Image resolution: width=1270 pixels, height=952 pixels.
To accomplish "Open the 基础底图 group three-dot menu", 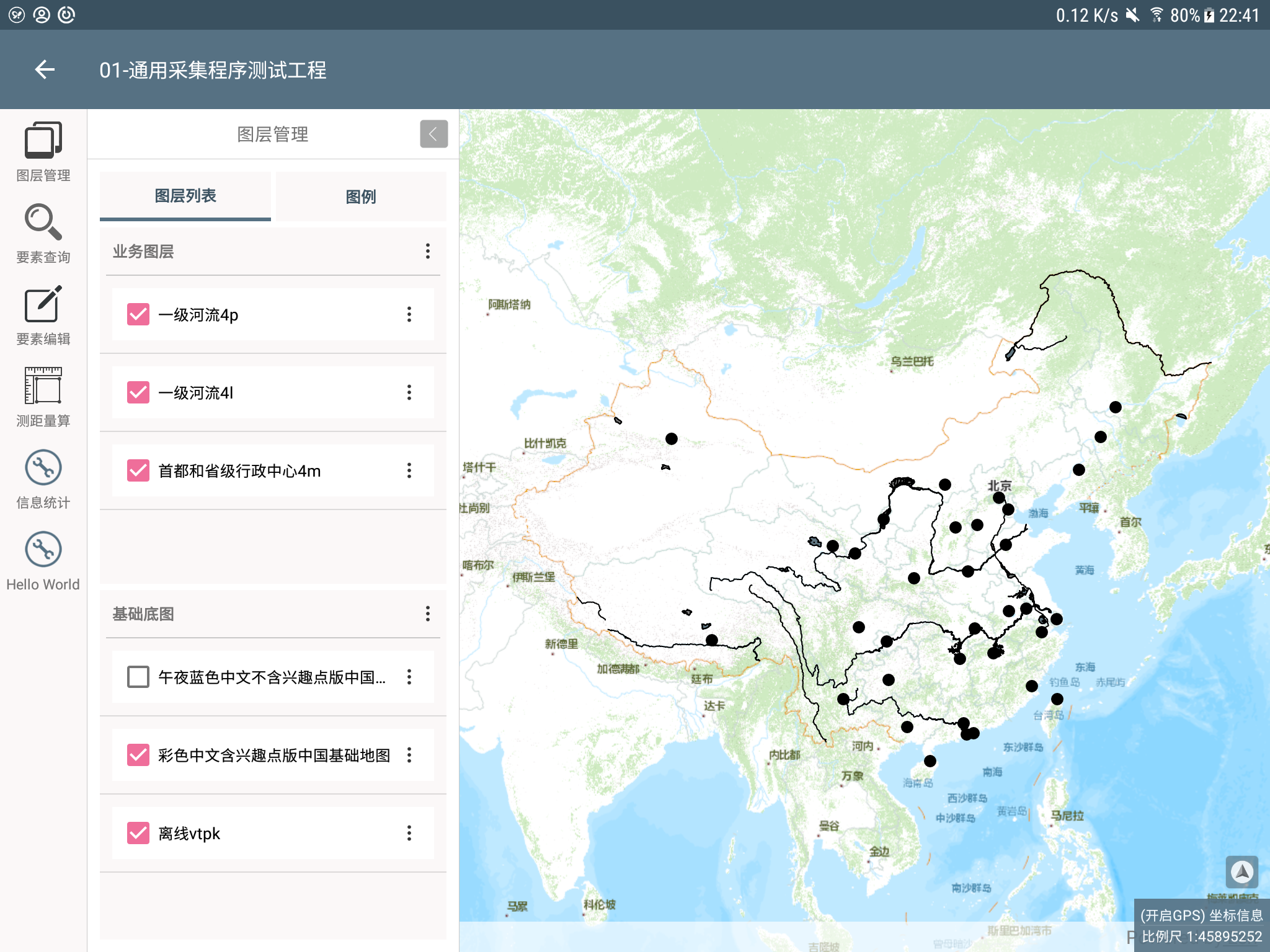I will [427, 614].
